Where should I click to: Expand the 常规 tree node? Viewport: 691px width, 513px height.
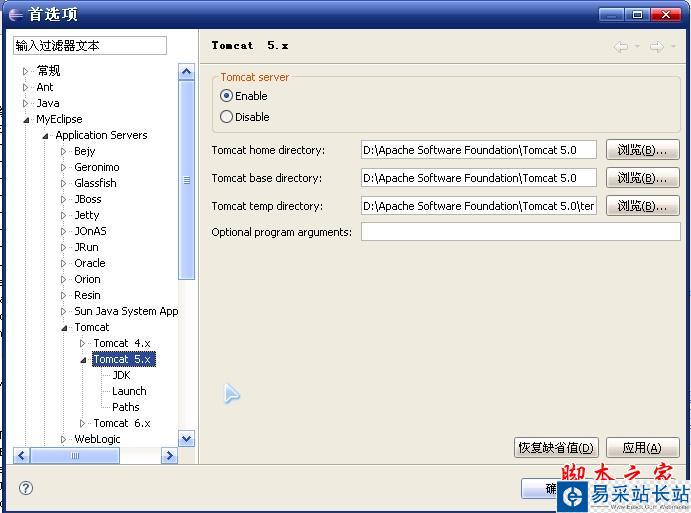pyautogui.click(x=26, y=71)
